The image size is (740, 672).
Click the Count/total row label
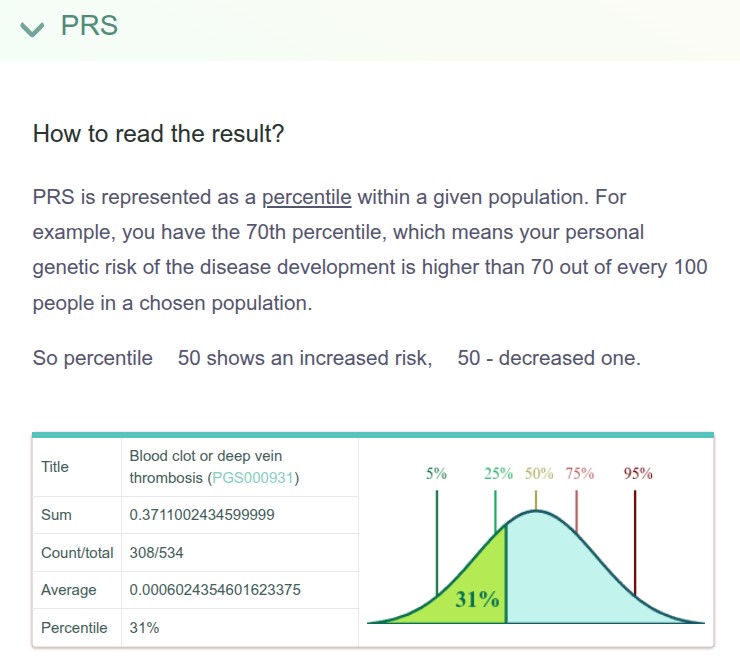pyautogui.click(x=77, y=553)
